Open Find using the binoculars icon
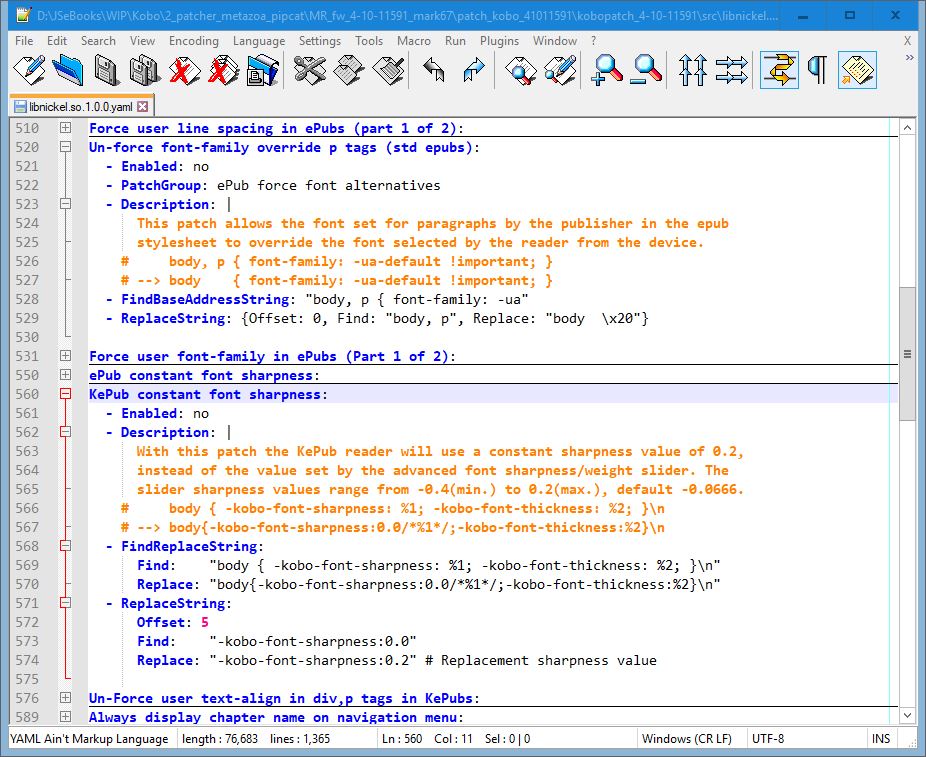 [521, 70]
